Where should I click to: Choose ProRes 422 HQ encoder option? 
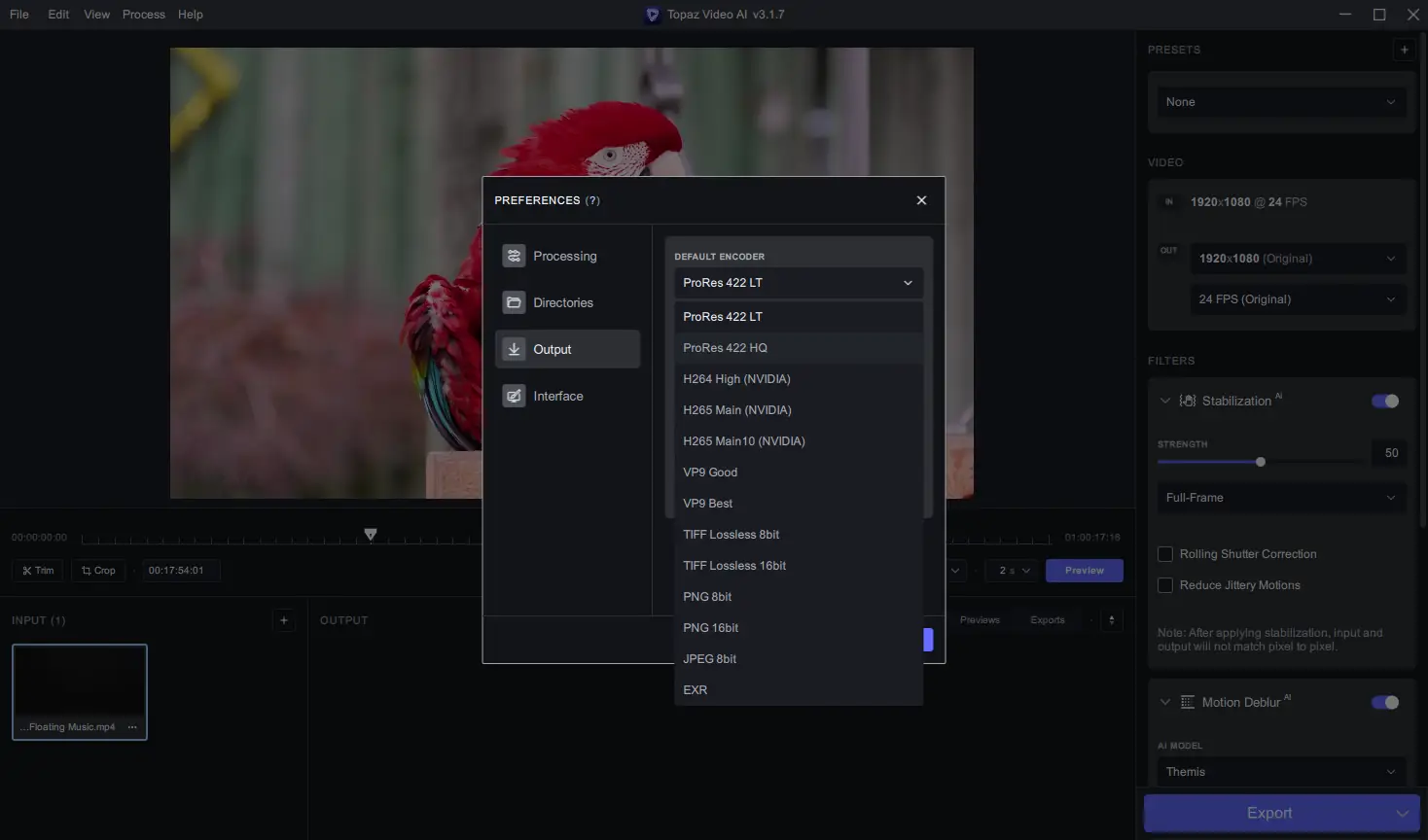tap(798, 348)
